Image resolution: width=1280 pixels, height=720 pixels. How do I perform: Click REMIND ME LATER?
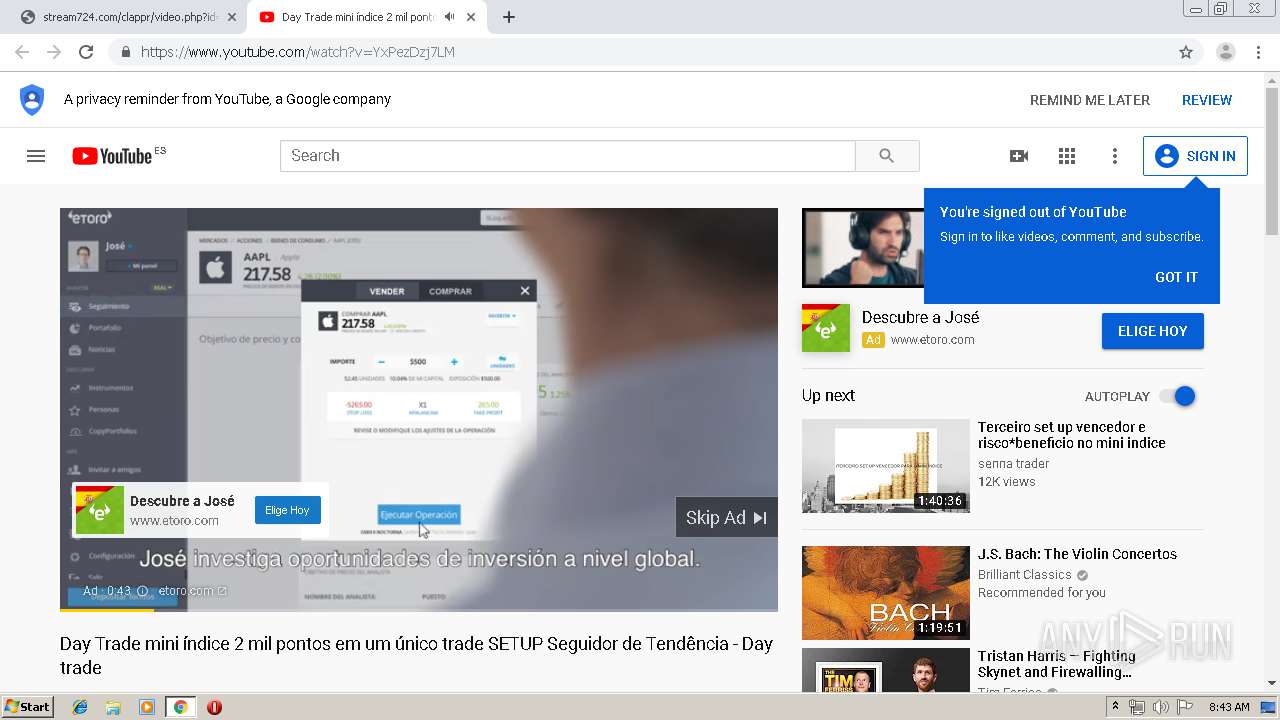pyautogui.click(x=1090, y=100)
